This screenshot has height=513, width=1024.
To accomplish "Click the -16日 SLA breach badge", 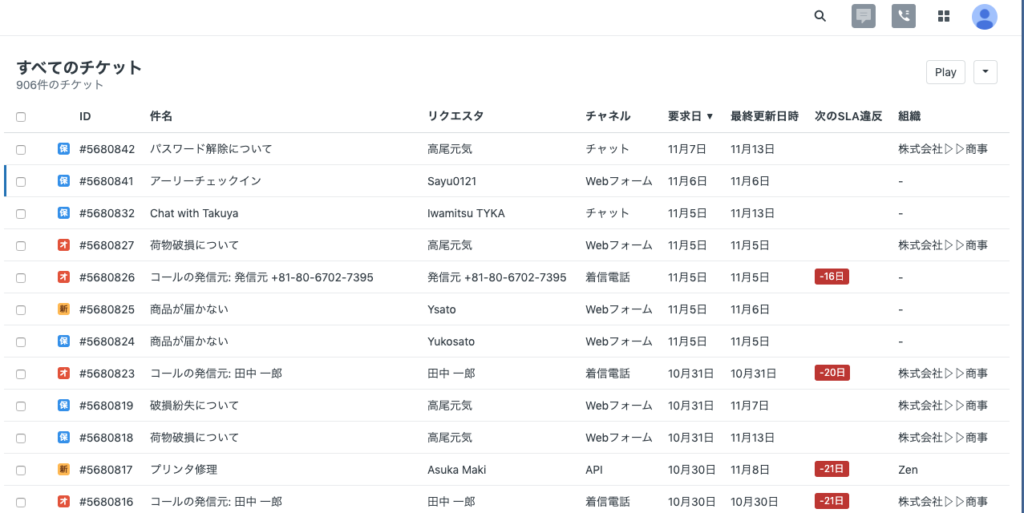I will pos(831,277).
